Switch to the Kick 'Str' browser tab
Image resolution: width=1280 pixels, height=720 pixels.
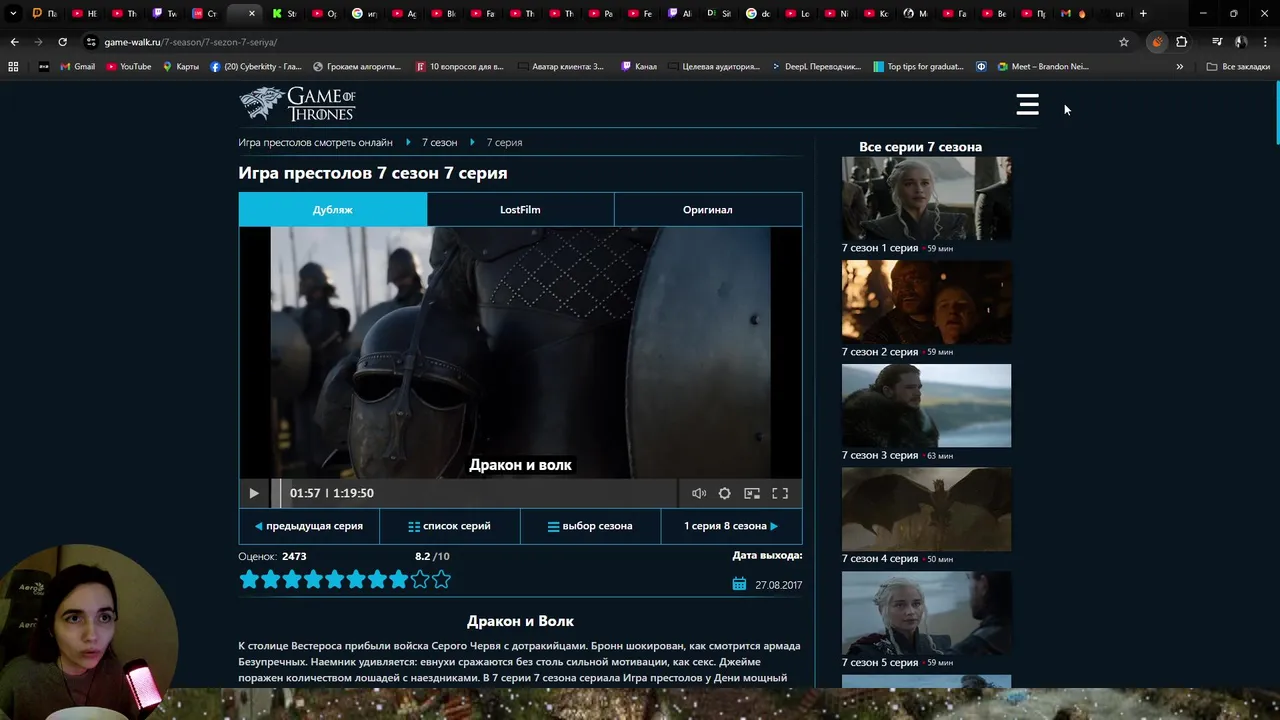tap(284, 14)
